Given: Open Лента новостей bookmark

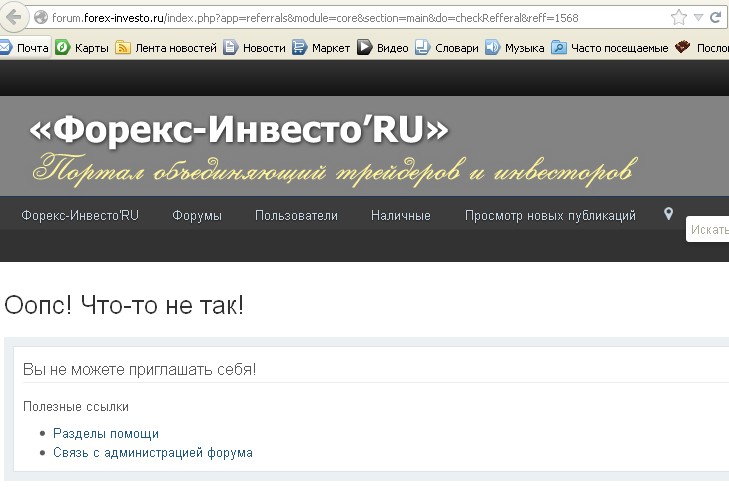Looking at the screenshot, I should pyautogui.click(x=176, y=48).
